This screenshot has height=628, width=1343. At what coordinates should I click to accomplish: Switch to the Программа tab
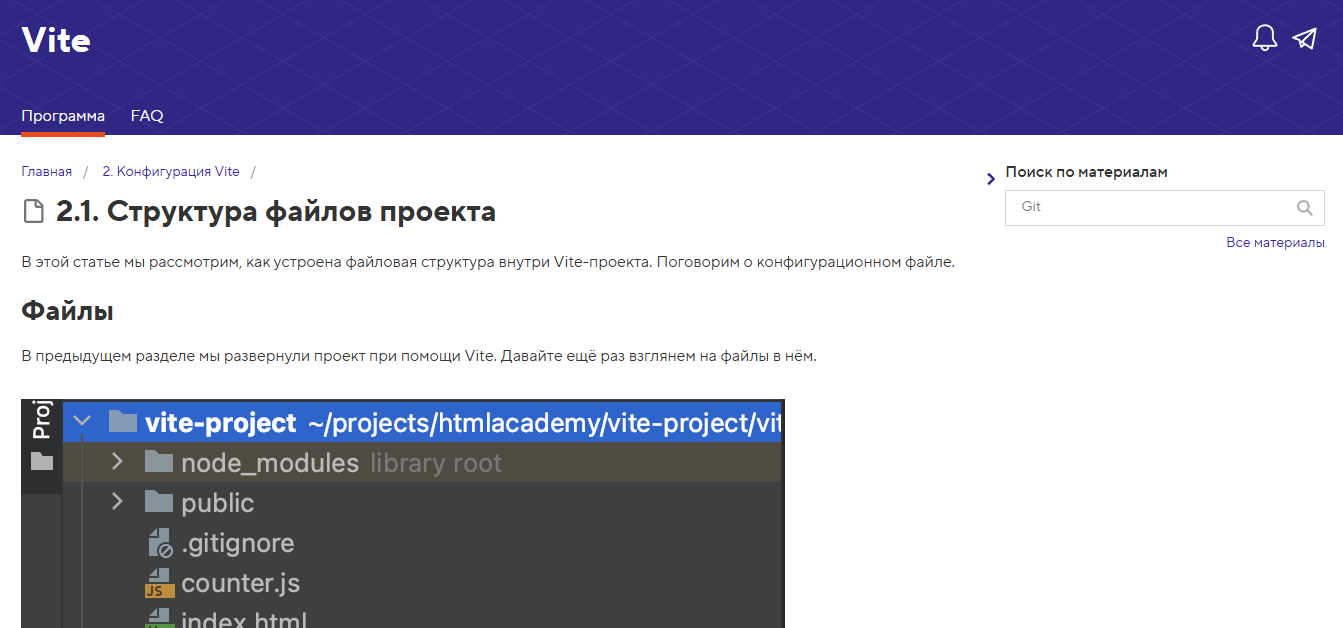pos(63,116)
